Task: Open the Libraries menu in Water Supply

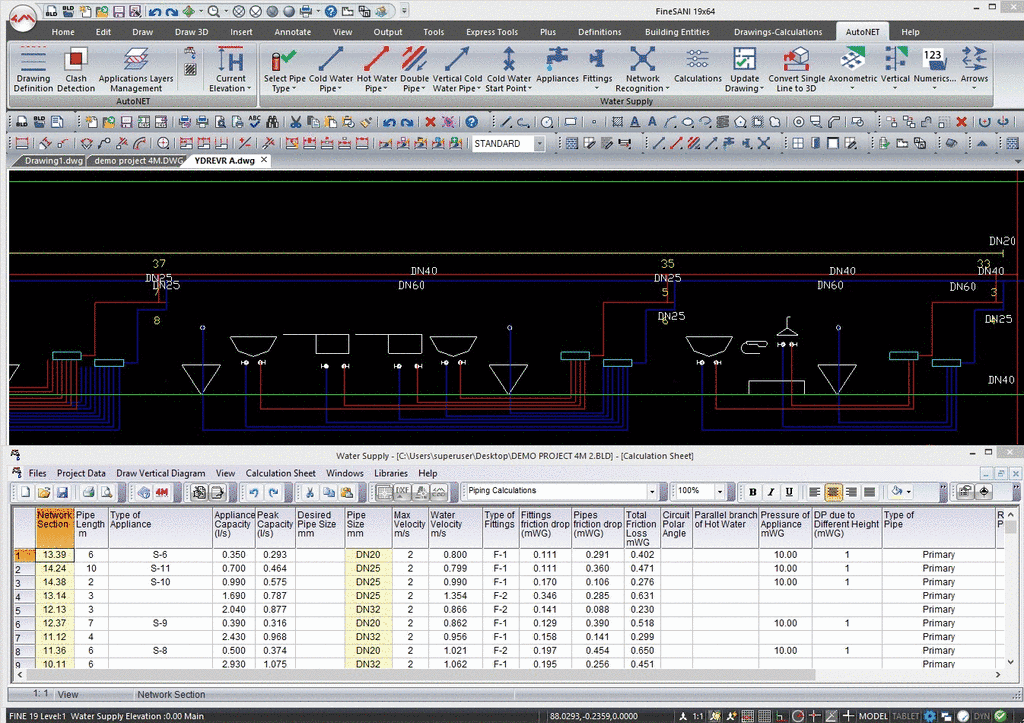Action: pyautogui.click(x=391, y=473)
